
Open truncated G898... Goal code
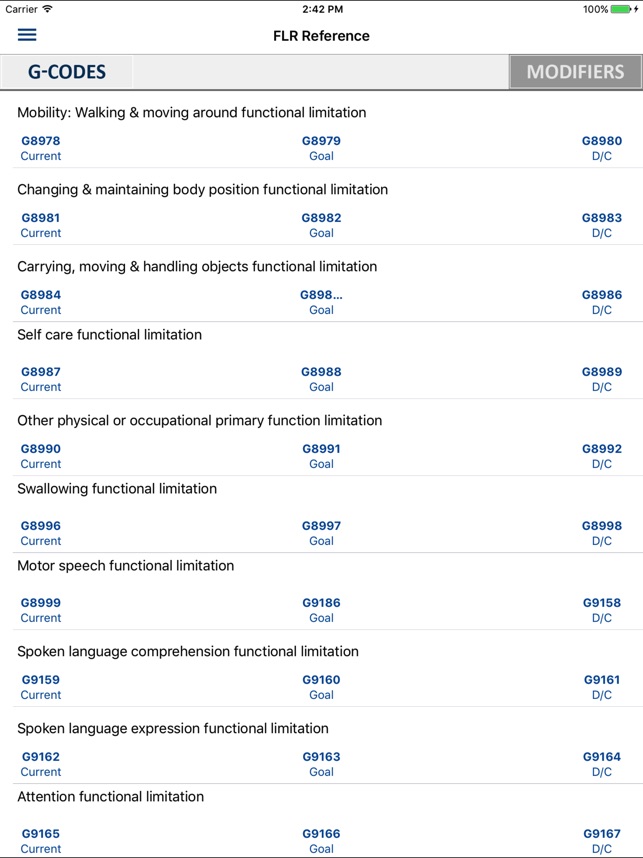coord(321,302)
